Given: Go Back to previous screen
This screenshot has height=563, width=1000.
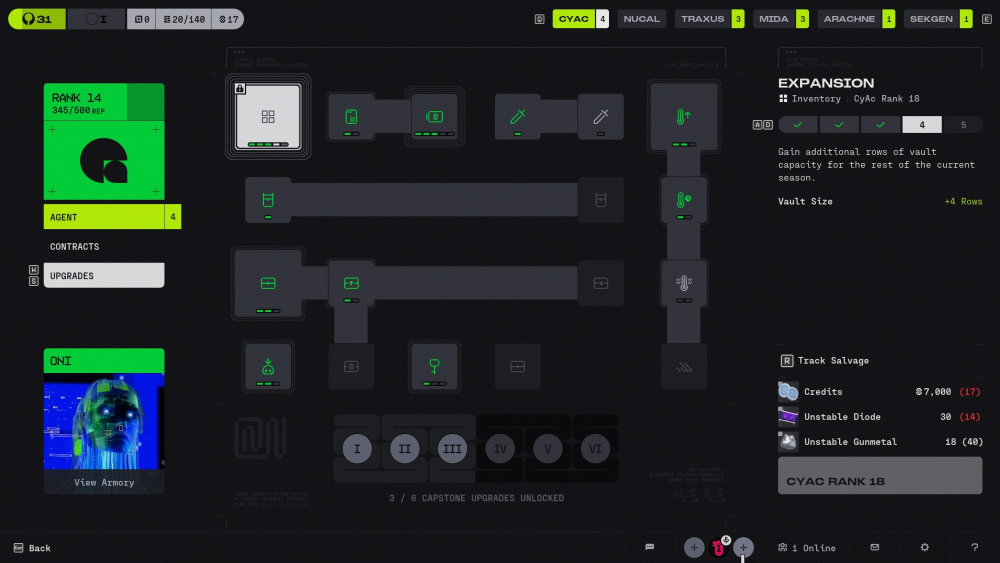Looking at the screenshot, I should [x=32, y=548].
